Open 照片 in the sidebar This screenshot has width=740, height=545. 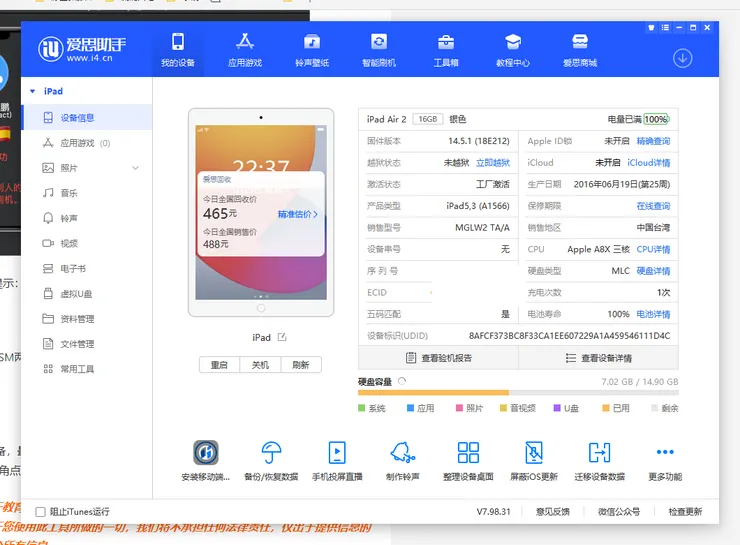coord(87,168)
